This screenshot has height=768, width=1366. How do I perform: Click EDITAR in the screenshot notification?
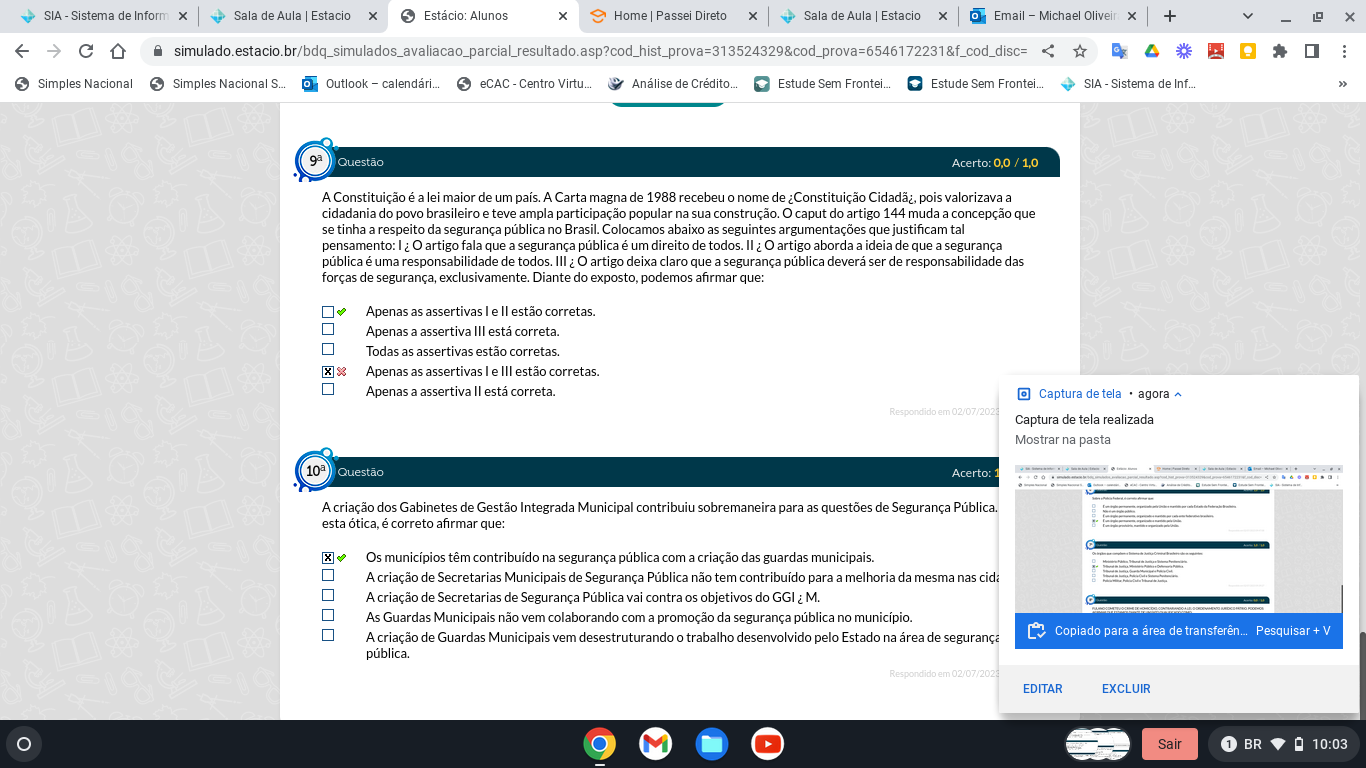tap(1042, 689)
